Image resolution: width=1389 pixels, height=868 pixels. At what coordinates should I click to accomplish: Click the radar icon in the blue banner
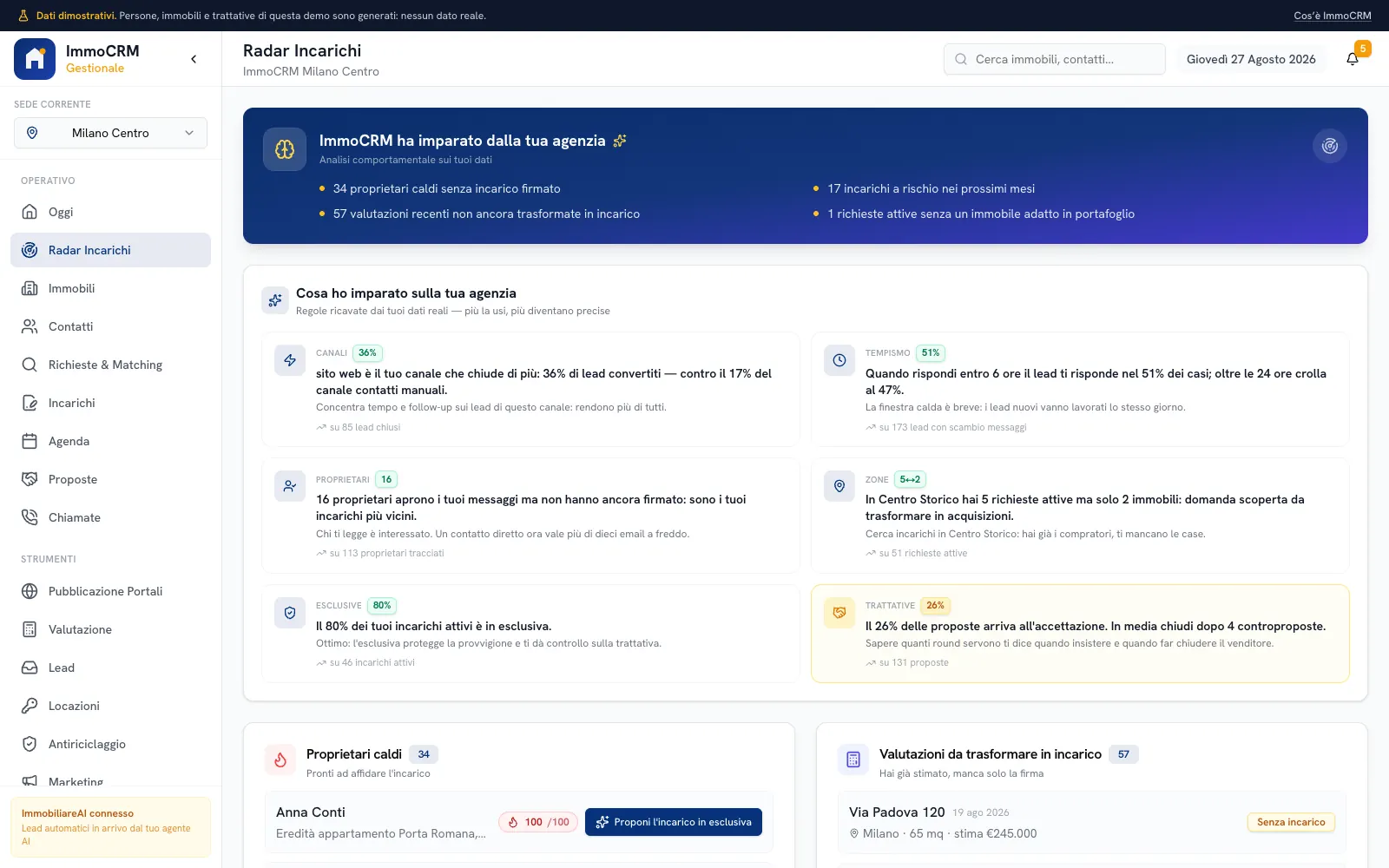pos(1329,146)
